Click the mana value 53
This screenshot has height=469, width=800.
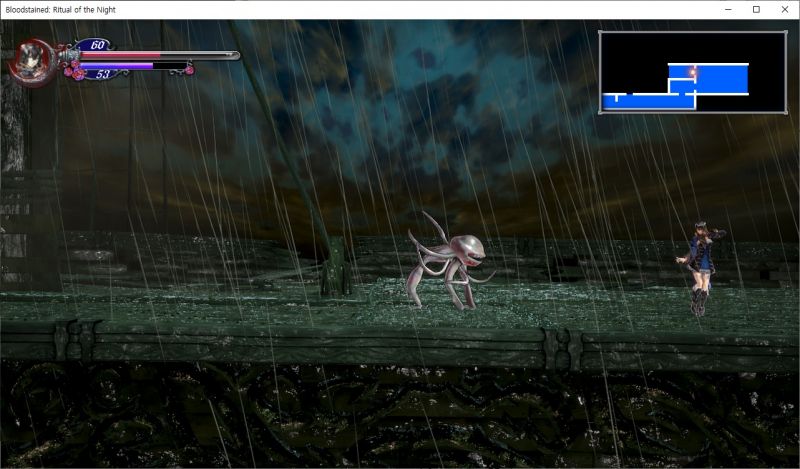(103, 75)
